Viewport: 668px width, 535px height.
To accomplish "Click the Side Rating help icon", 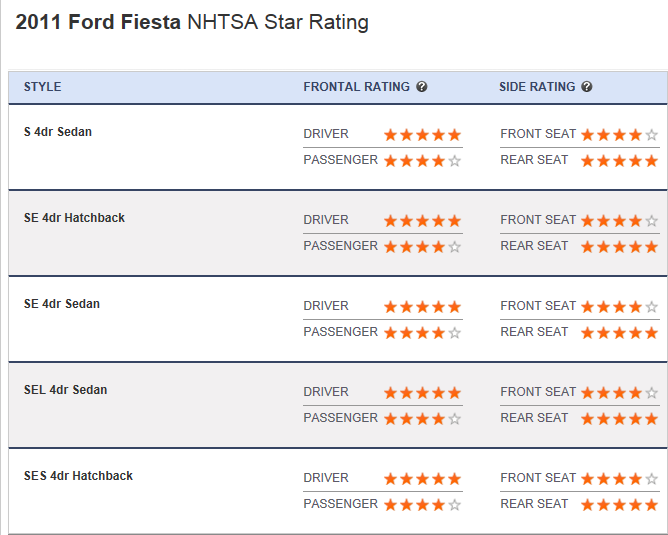I will click(x=587, y=87).
